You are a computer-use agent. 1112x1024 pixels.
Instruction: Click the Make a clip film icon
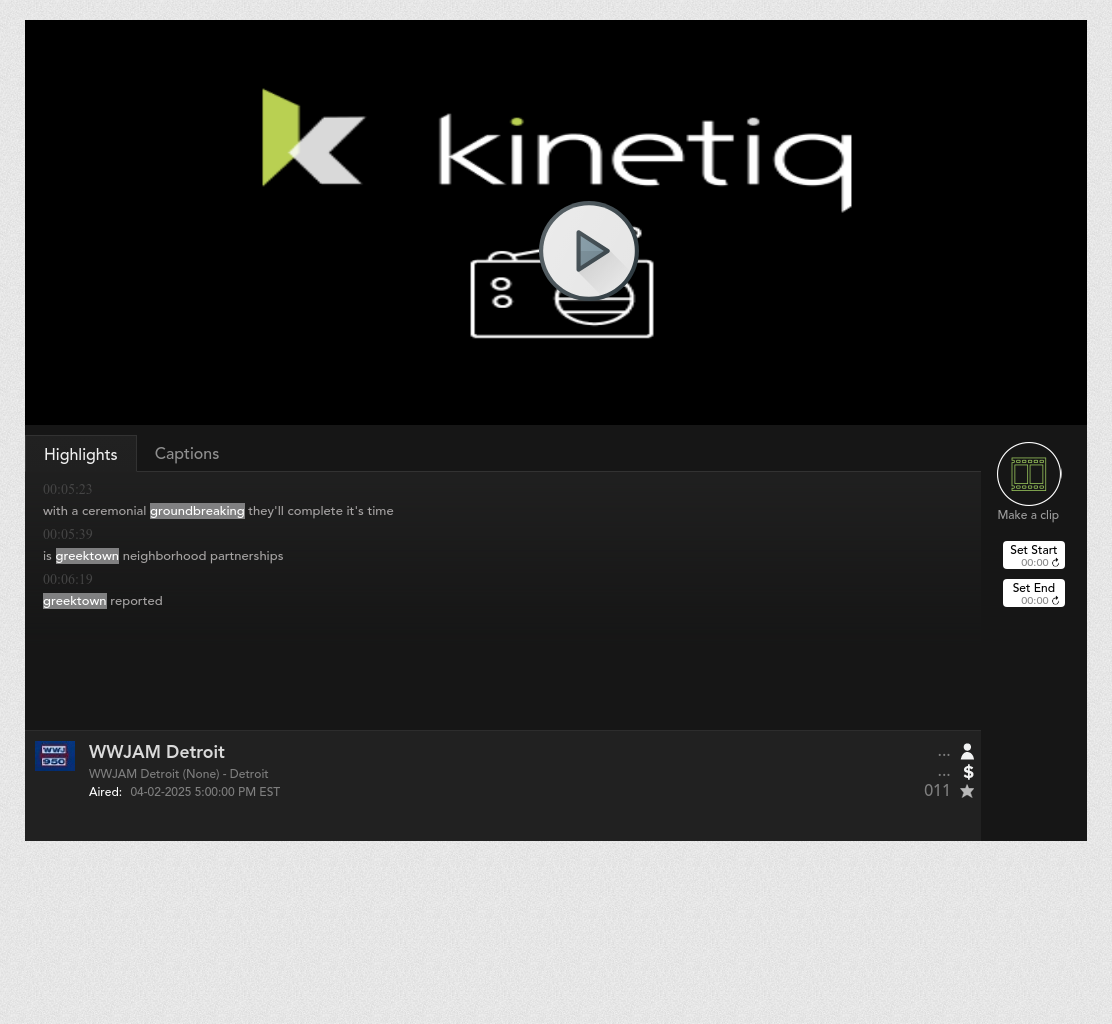[x=1028, y=474]
